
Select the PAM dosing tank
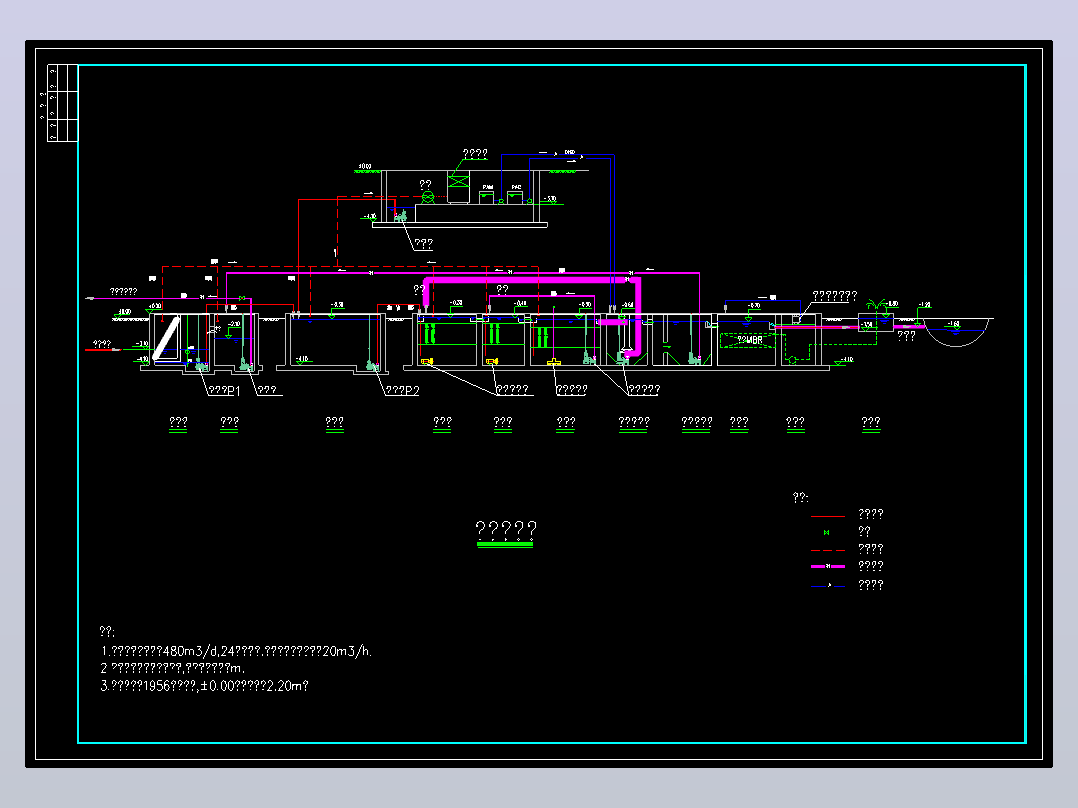[487, 197]
